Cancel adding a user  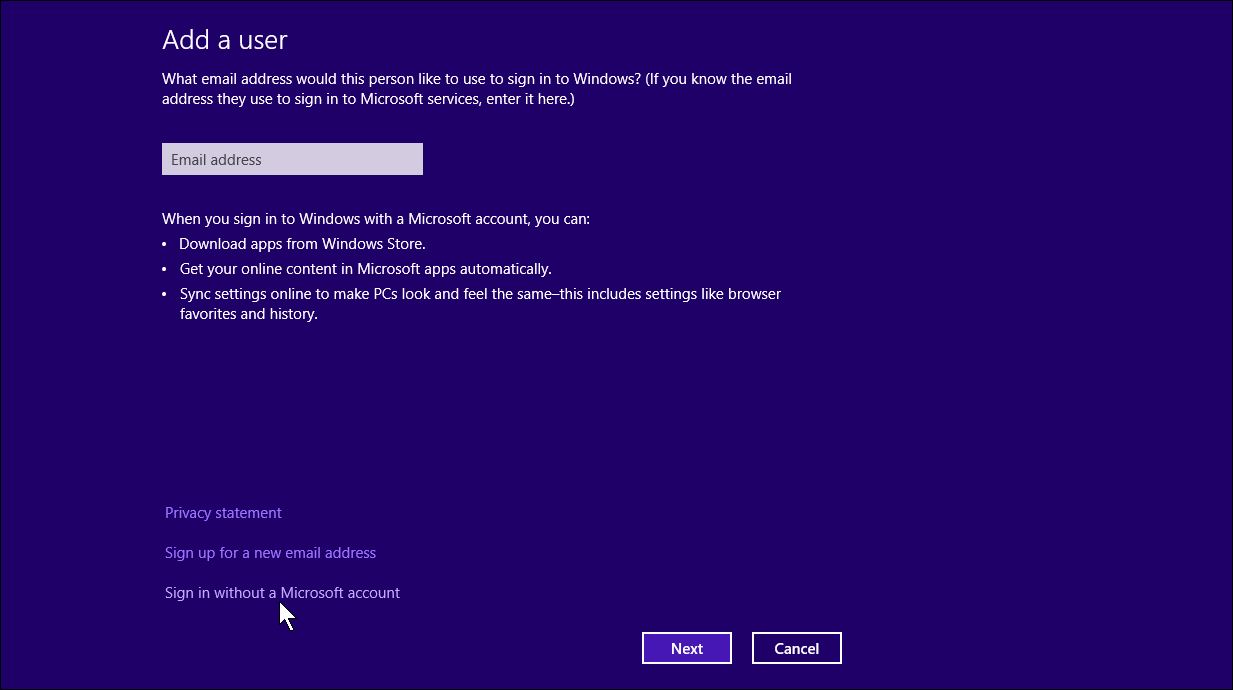point(797,648)
